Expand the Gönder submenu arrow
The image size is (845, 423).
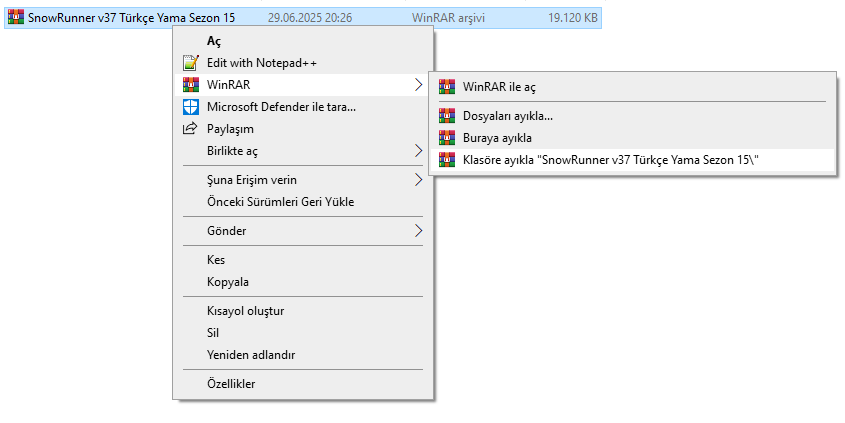click(418, 231)
